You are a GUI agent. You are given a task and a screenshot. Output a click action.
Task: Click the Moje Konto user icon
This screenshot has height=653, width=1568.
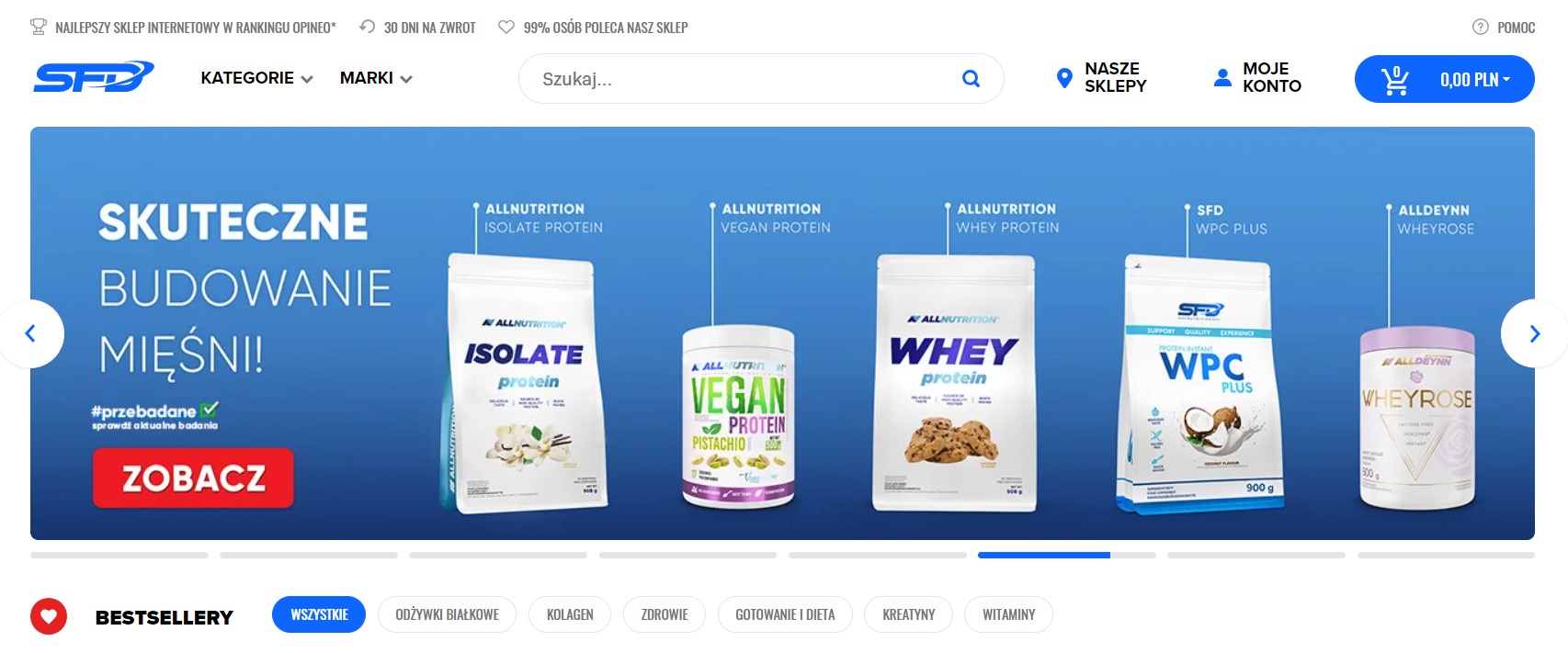click(x=1222, y=78)
